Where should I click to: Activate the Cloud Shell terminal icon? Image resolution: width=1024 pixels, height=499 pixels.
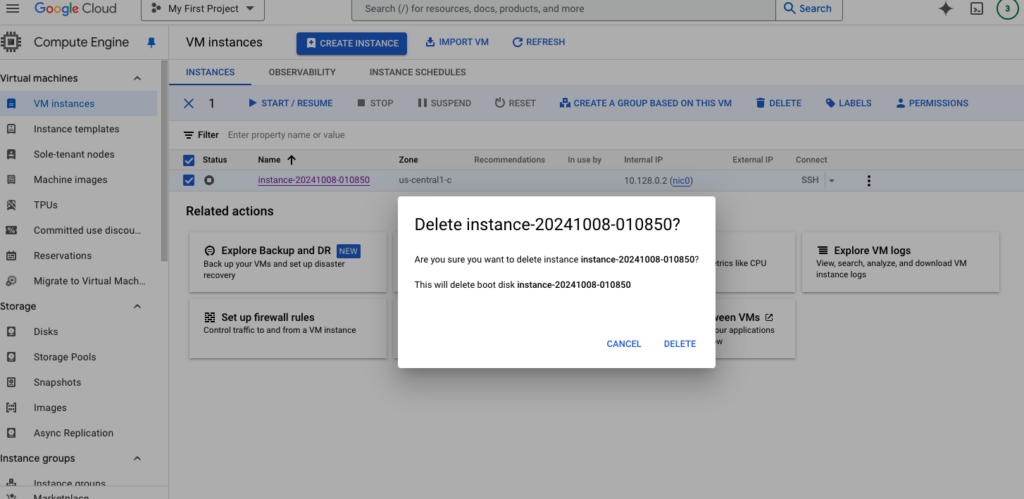tap(976, 8)
